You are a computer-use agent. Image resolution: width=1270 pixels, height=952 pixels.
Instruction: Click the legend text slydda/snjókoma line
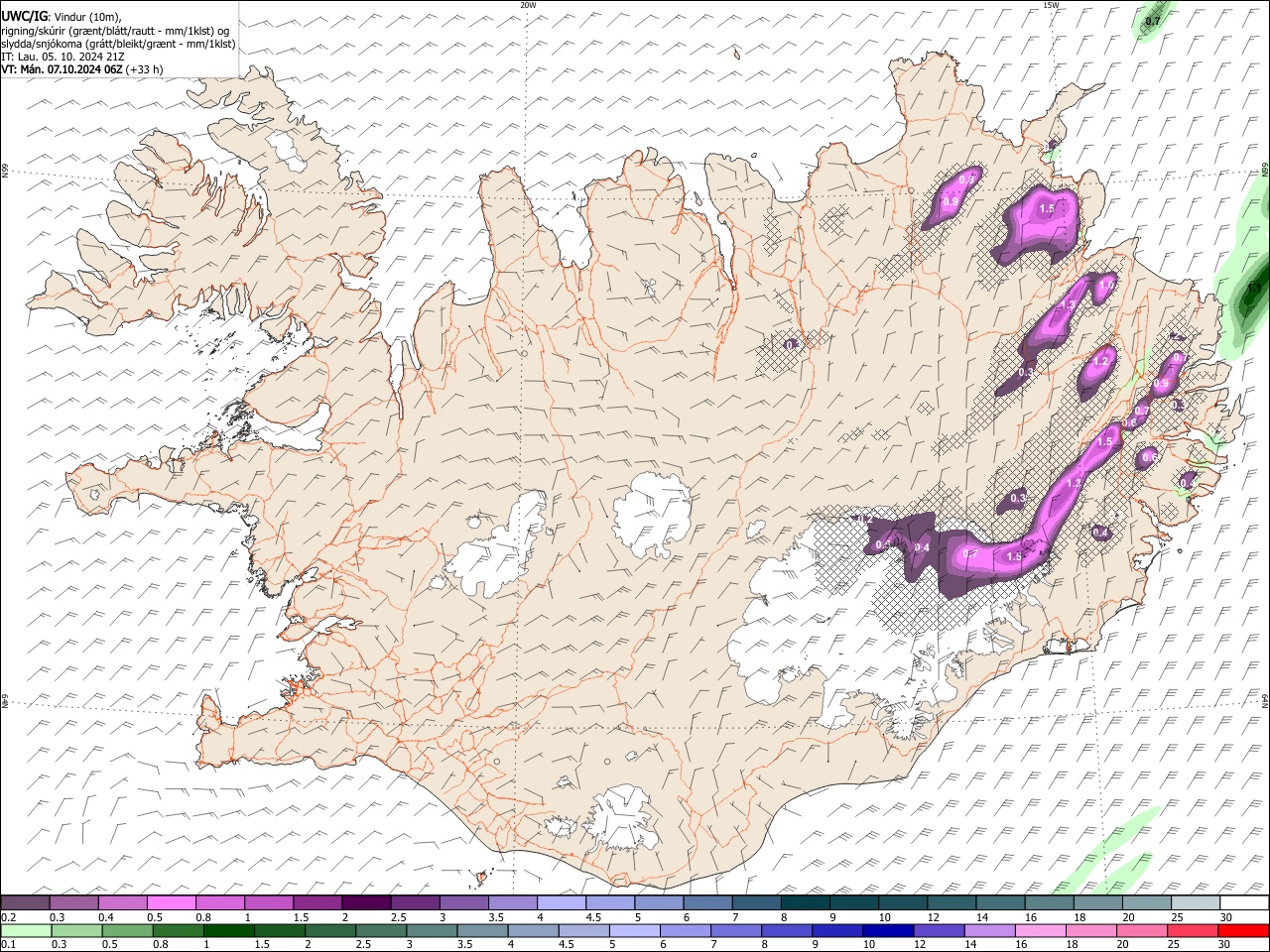(x=119, y=44)
